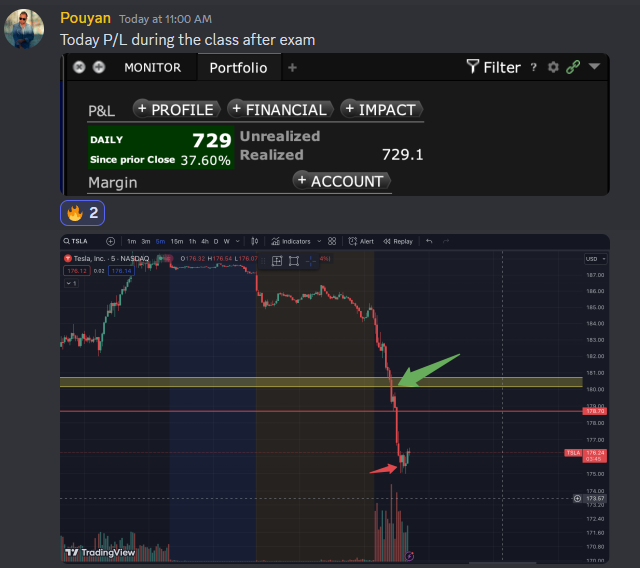Viewport: 640px width, 568px height.
Task: Click the candlestick chart type icon
Action: tap(254, 241)
